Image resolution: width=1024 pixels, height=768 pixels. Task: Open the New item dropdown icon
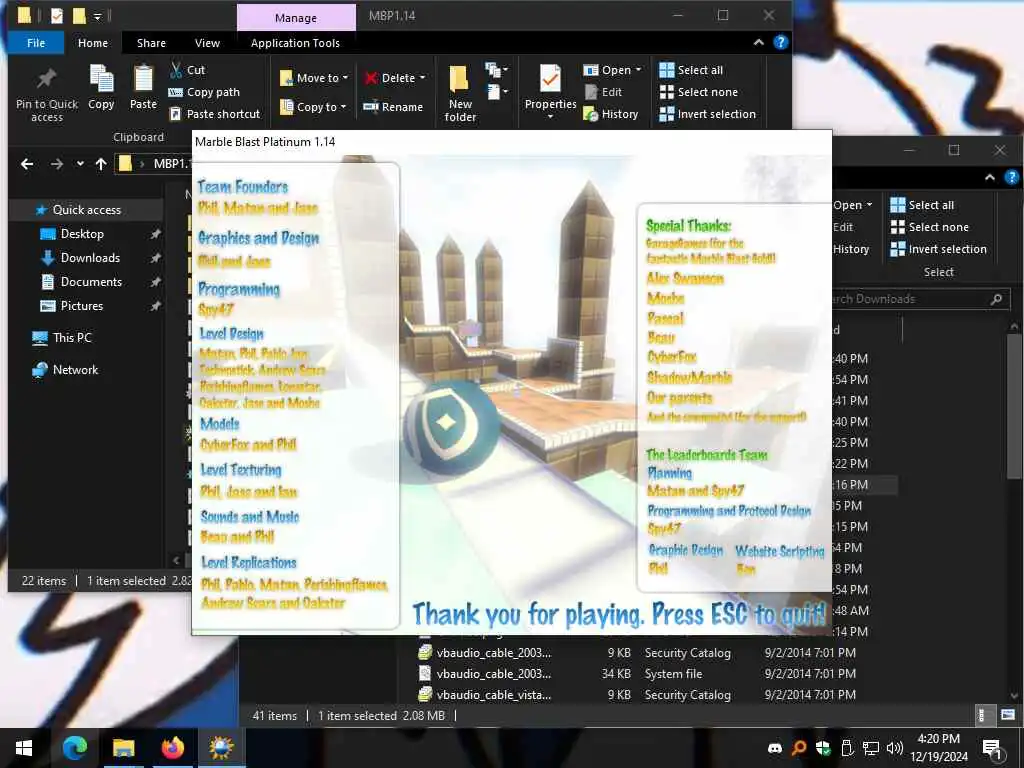coord(496,69)
